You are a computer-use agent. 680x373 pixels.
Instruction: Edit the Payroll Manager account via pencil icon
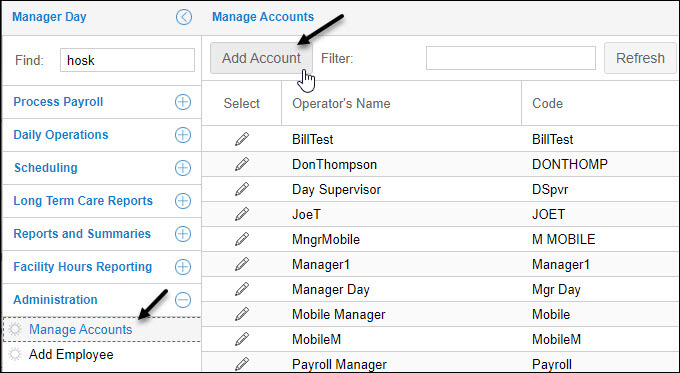[242, 363]
